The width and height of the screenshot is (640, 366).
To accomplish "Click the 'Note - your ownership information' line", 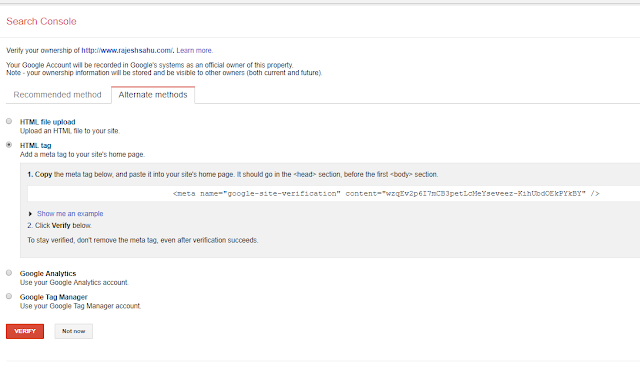I will click(x=164, y=73).
